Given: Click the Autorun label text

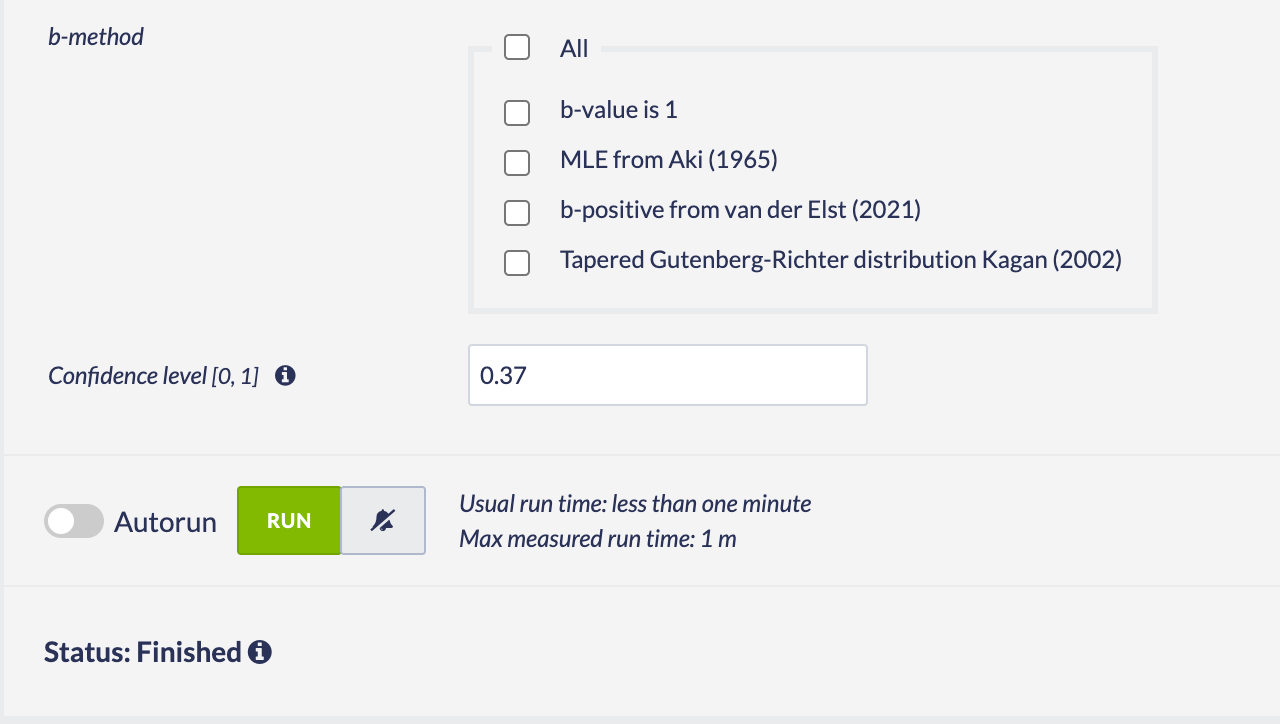Looking at the screenshot, I should tap(165, 522).
